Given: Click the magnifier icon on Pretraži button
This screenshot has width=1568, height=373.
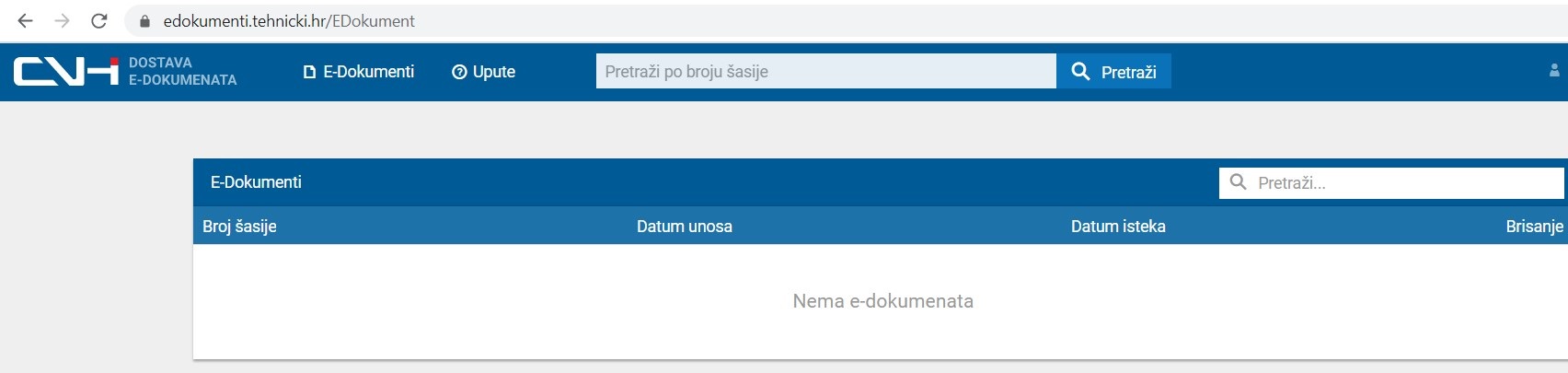Looking at the screenshot, I should click(x=1080, y=71).
